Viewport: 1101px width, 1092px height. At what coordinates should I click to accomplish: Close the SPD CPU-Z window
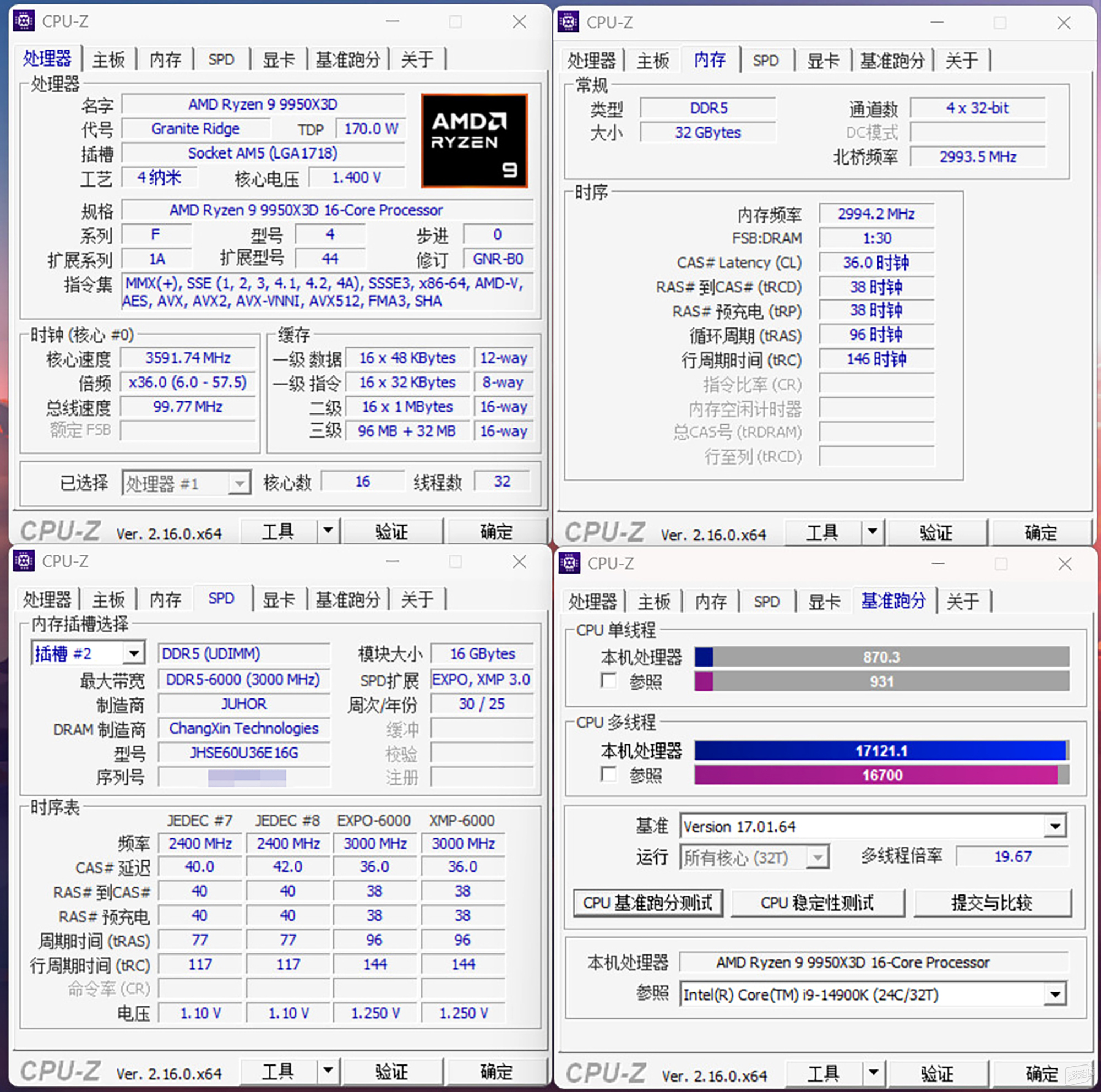pos(519,561)
